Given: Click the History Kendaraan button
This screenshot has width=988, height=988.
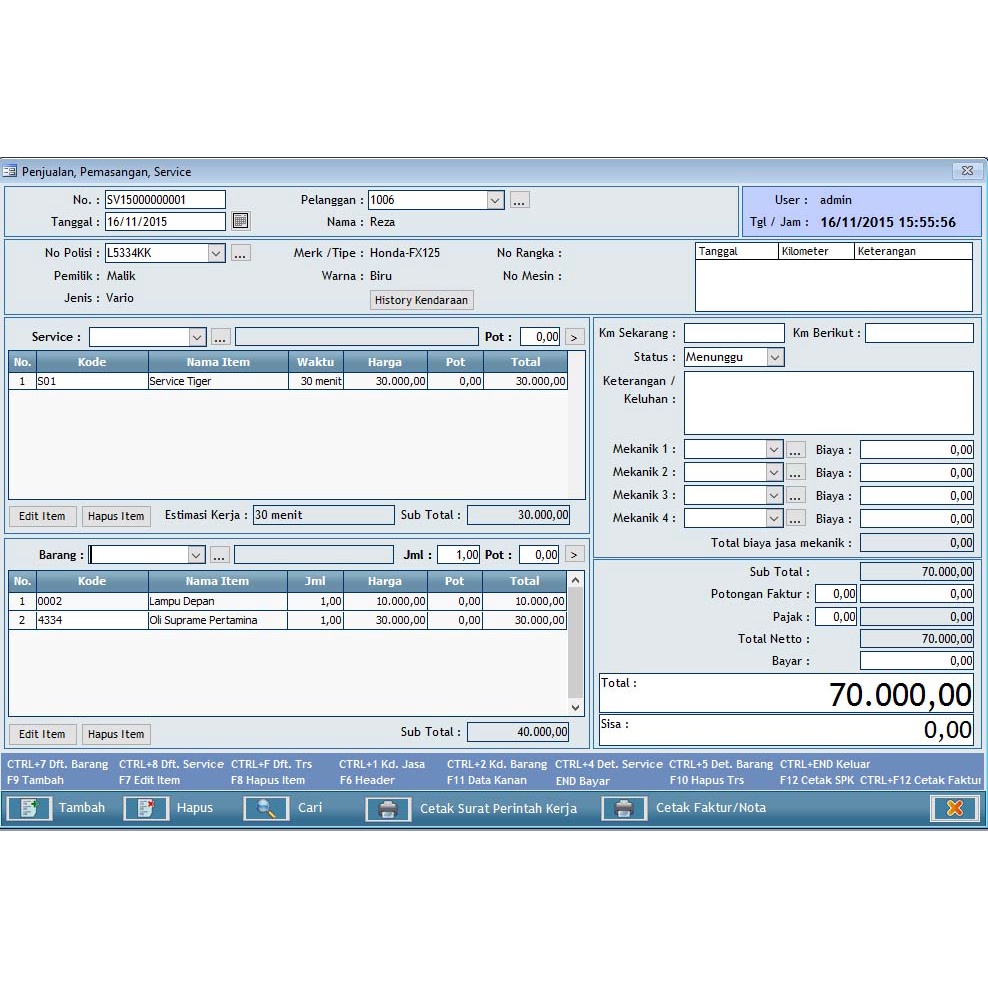Looking at the screenshot, I should pos(421,300).
